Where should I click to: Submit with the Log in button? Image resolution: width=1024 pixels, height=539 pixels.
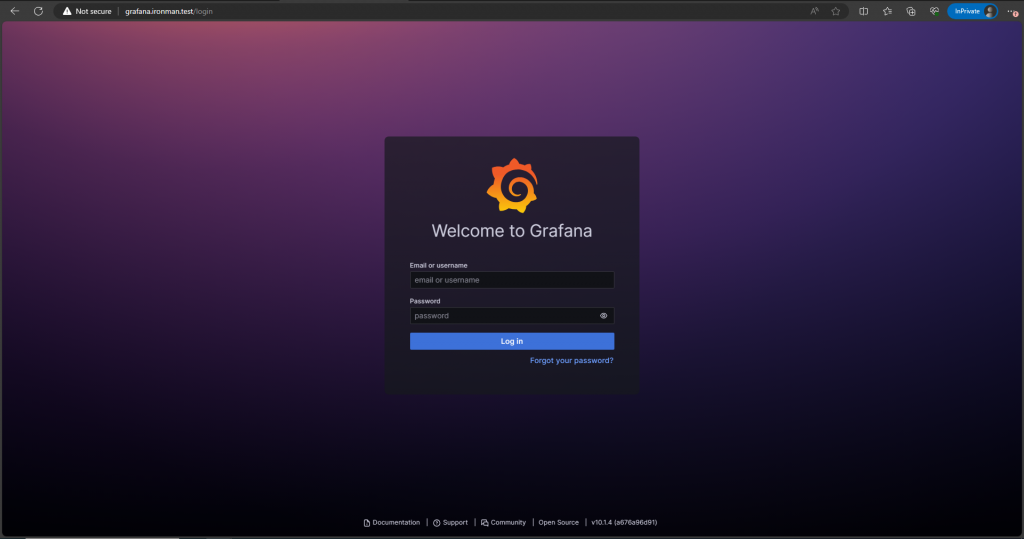pyautogui.click(x=512, y=341)
